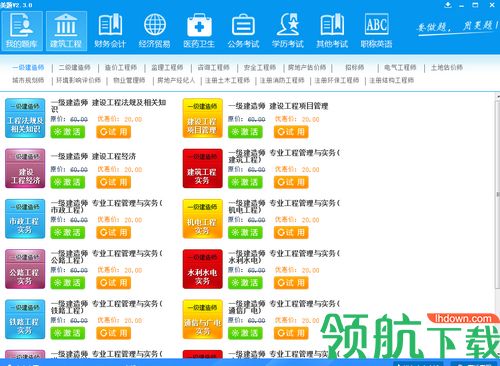Open the 经济贸易 globe icon

click(155, 31)
